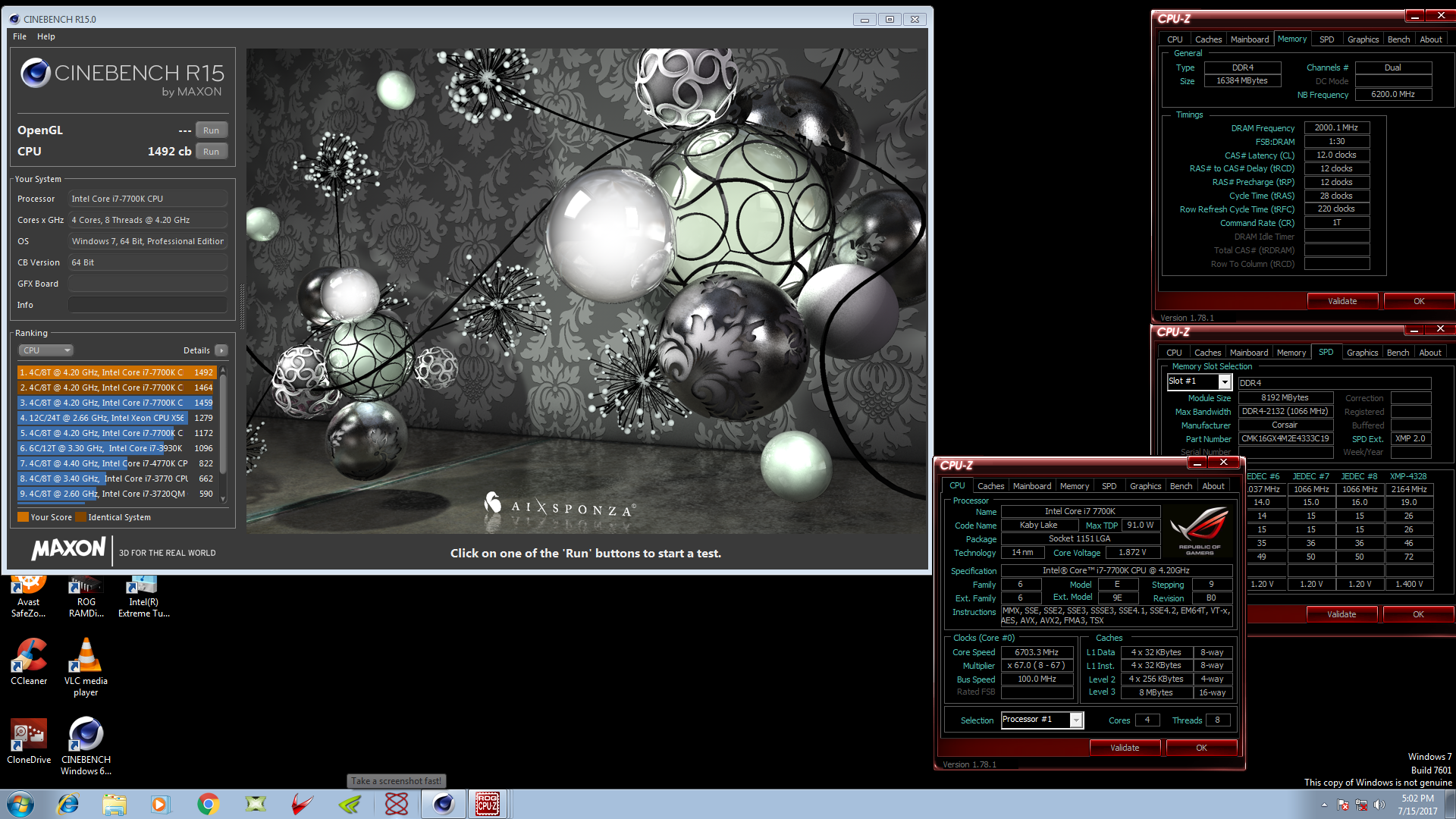This screenshot has height=819, width=1456.
Task: Open Intel Extreme Tuning desktop shortcut
Action: coord(144,597)
